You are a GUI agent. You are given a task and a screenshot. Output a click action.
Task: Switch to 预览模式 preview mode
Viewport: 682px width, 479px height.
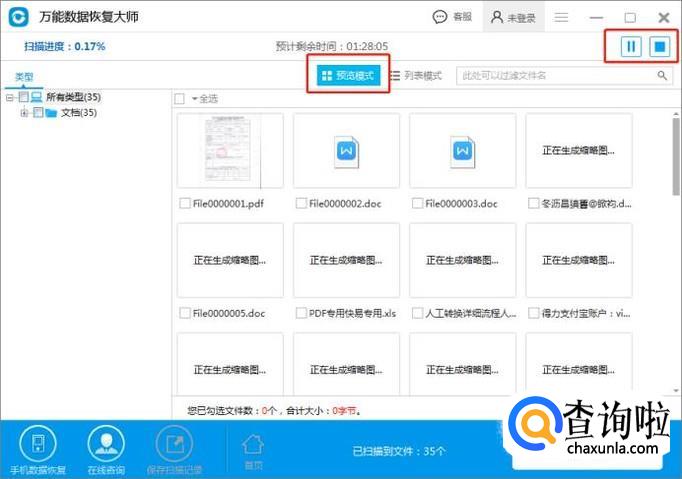pos(348,76)
